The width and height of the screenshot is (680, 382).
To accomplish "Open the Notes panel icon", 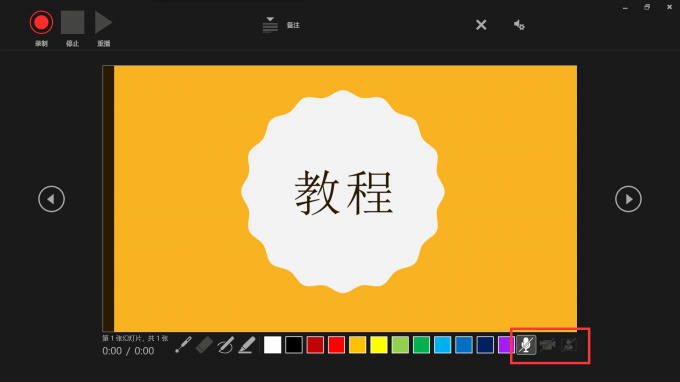I will coord(270,25).
